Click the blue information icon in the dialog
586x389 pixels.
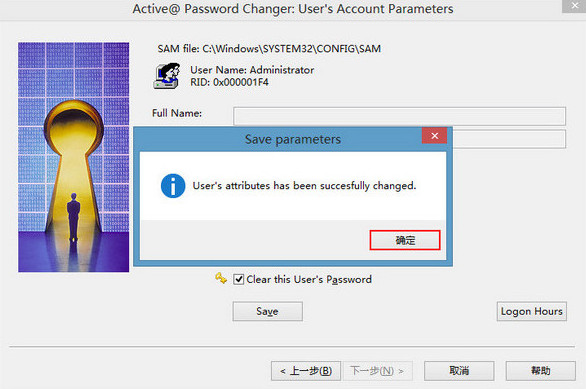point(173,186)
